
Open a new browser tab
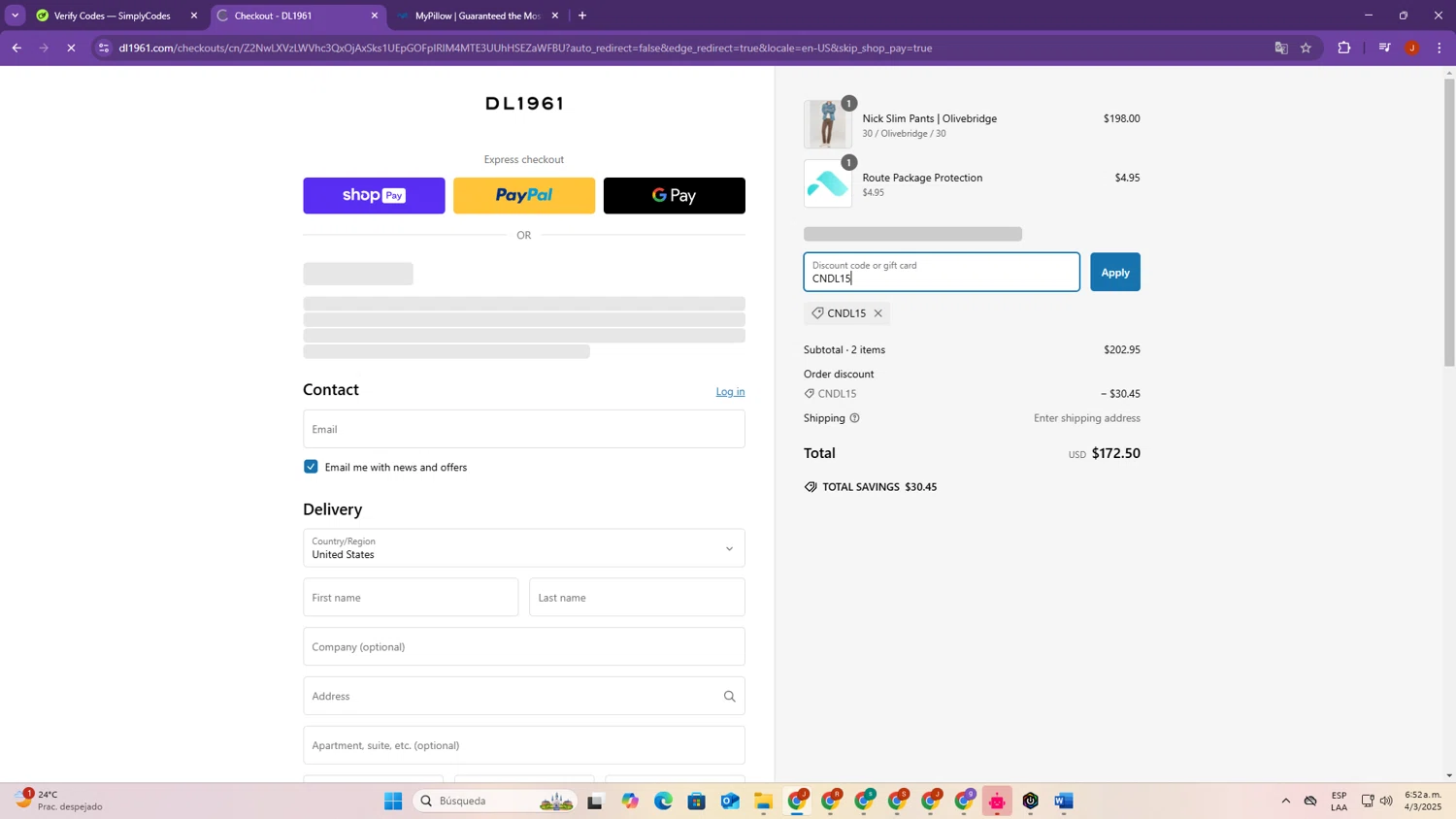(x=582, y=16)
